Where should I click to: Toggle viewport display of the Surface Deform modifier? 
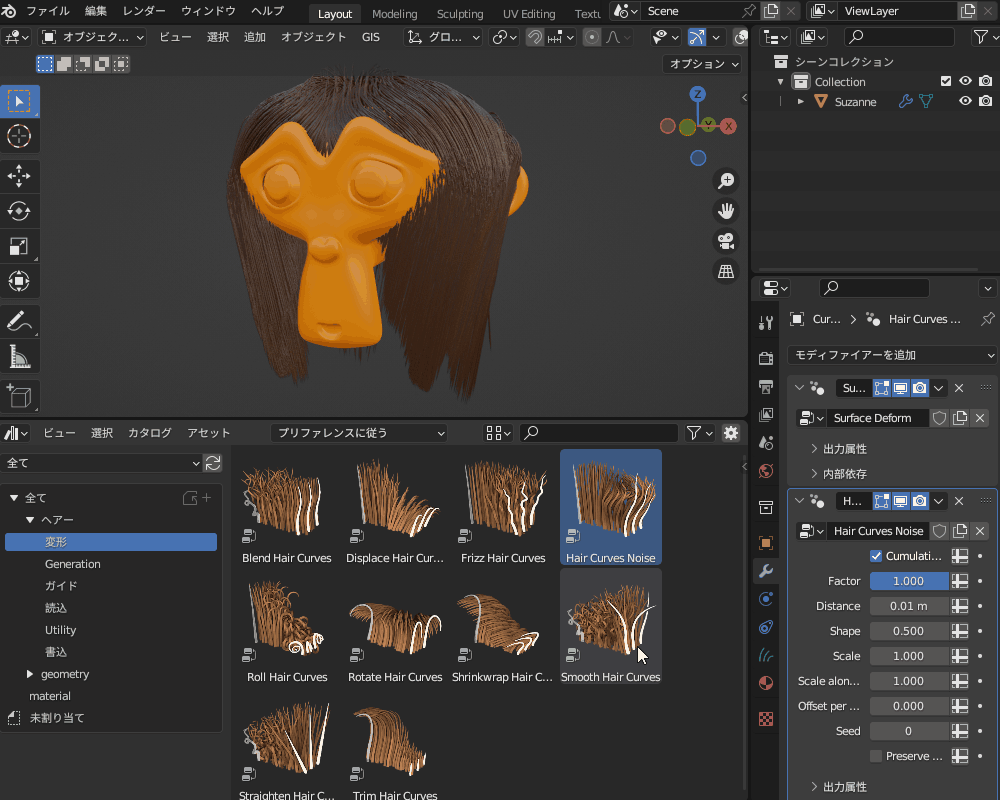tap(900, 388)
